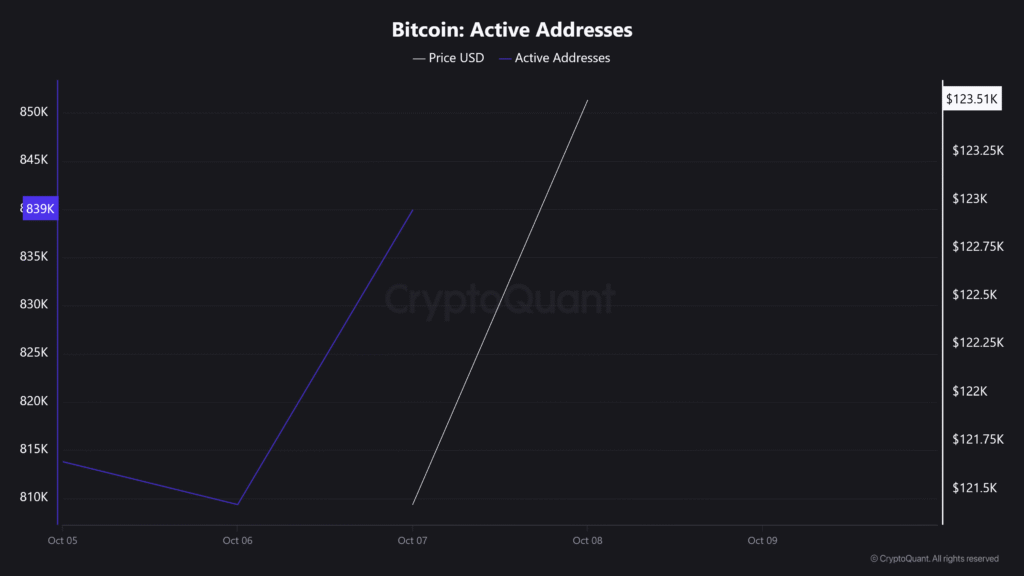Click the purple Active Addresses legend line marker

coord(505,58)
